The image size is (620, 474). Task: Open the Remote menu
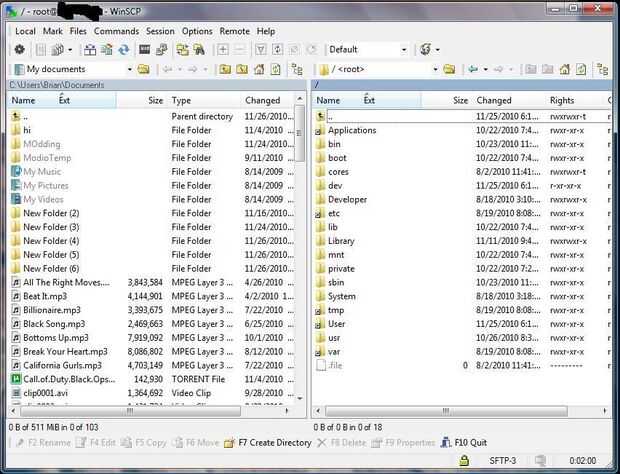click(x=234, y=31)
